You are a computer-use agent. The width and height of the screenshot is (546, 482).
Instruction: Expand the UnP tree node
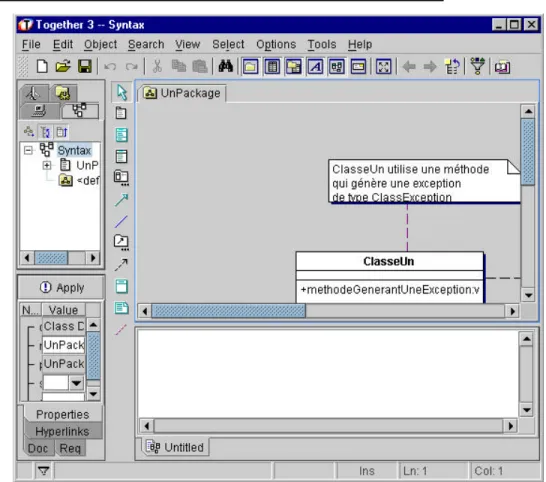click(47, 165)
